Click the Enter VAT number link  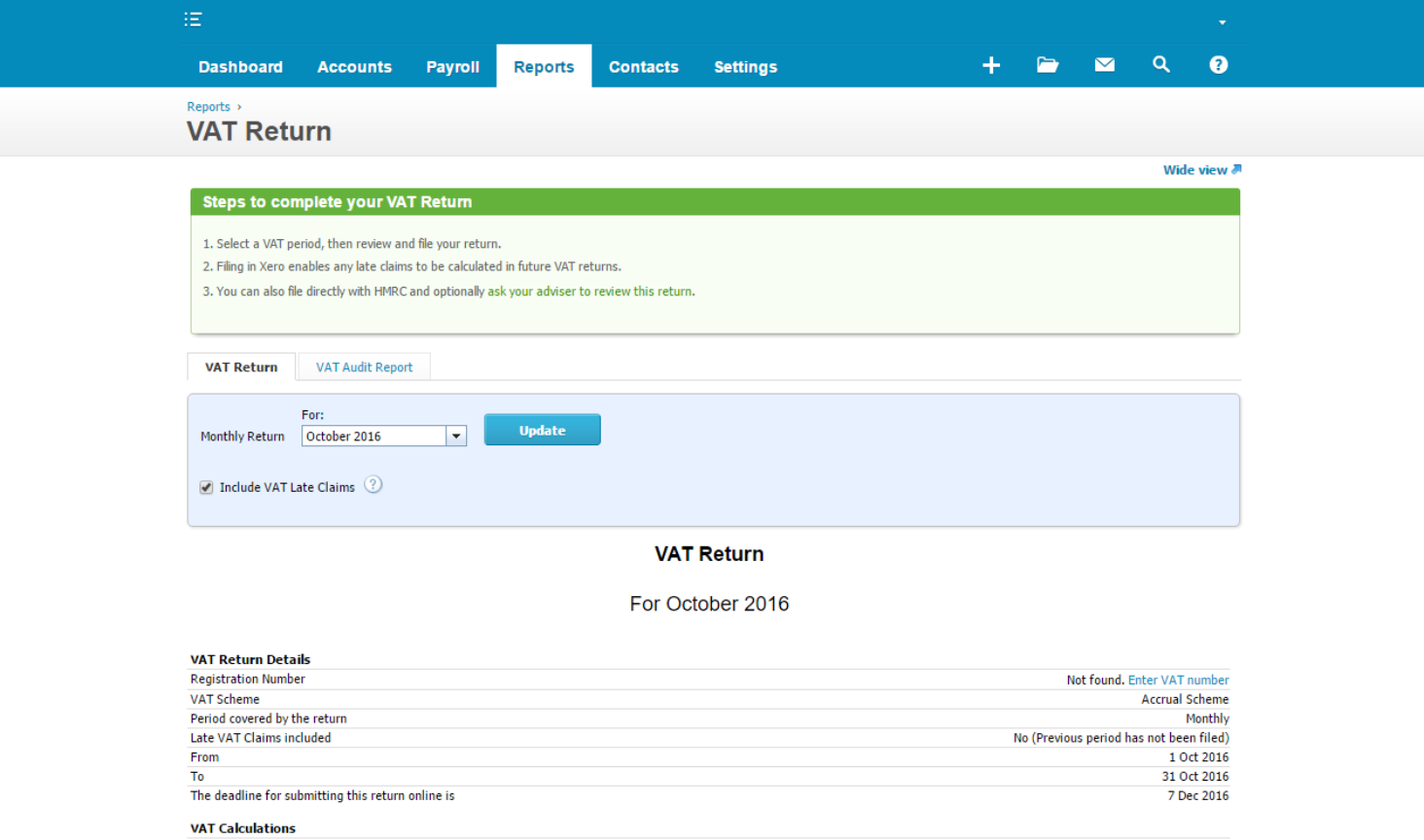[x=1178, y=681]
